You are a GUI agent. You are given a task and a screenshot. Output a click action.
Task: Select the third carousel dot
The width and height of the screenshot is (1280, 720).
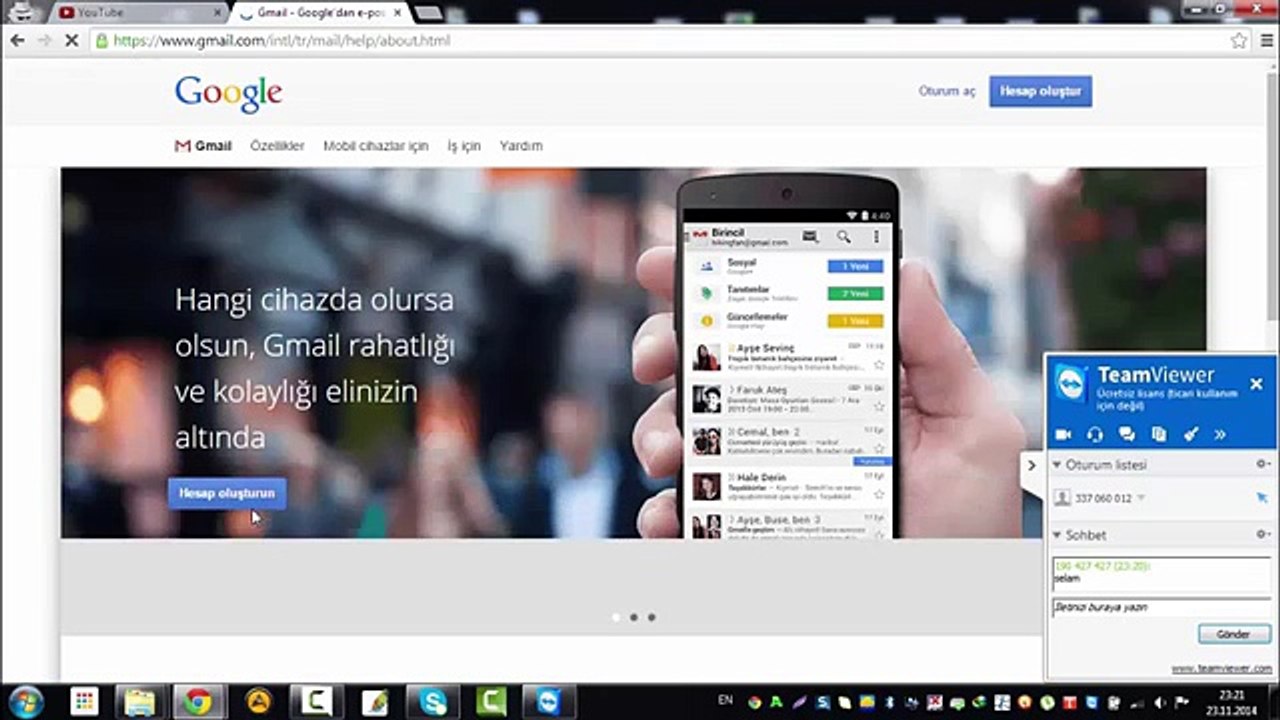(x=651, y=617)
